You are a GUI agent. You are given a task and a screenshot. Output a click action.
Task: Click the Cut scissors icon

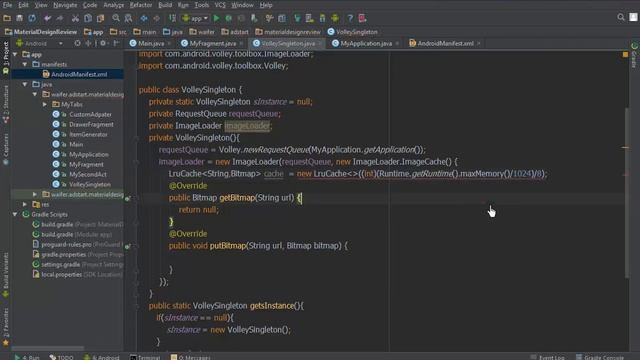pos(75,18)
